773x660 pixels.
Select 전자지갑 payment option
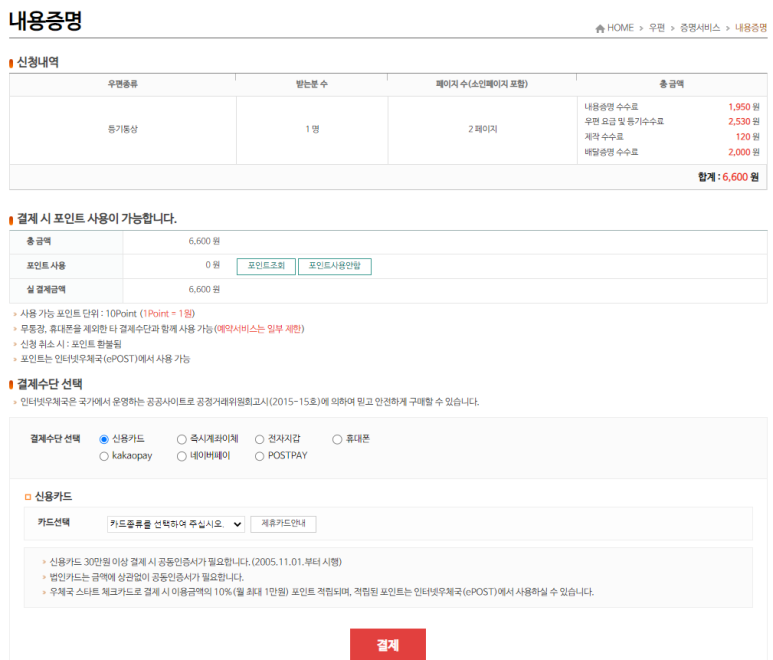(259, 439)
